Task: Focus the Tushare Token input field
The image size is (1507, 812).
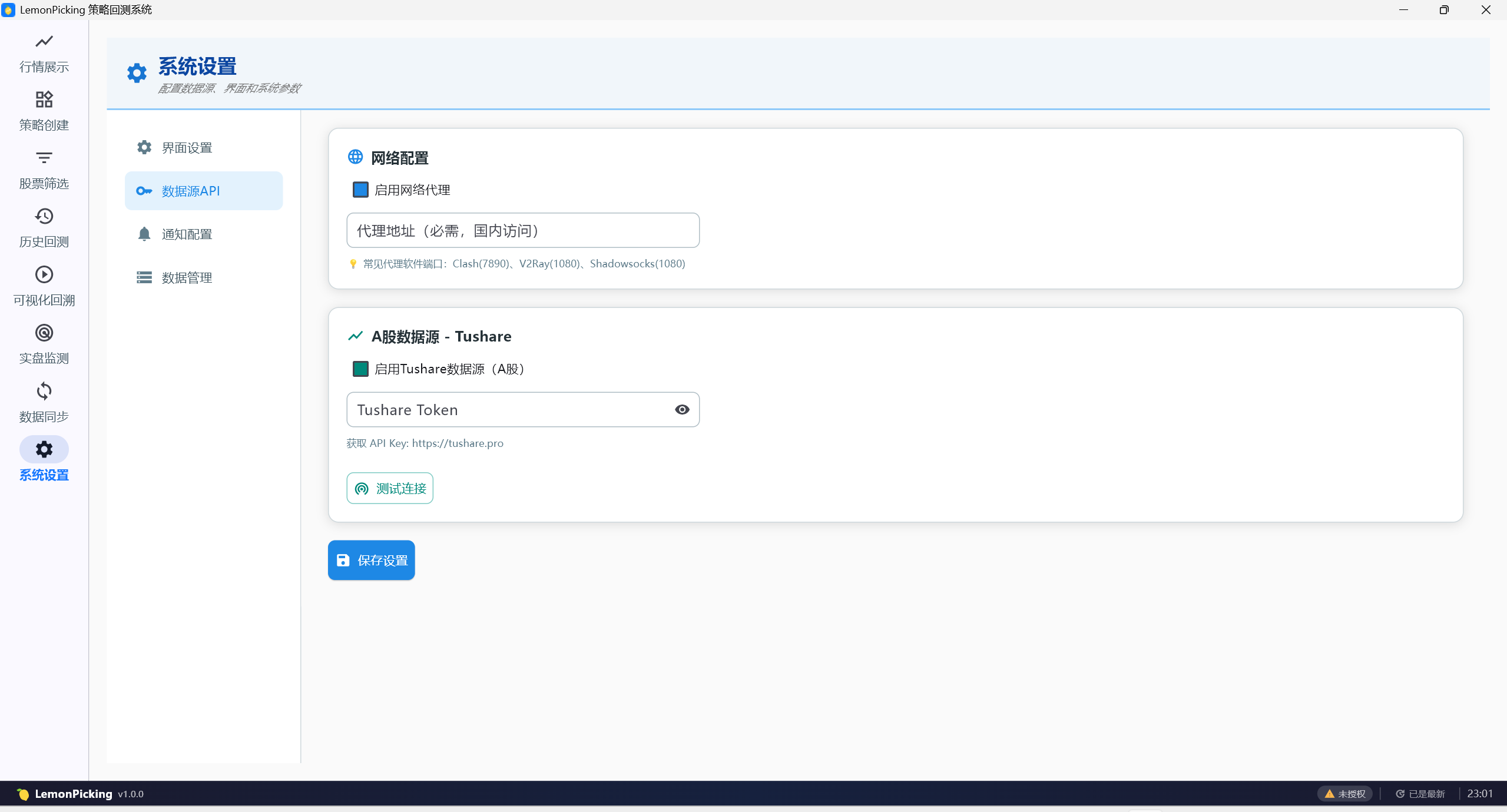Action: 506,410
